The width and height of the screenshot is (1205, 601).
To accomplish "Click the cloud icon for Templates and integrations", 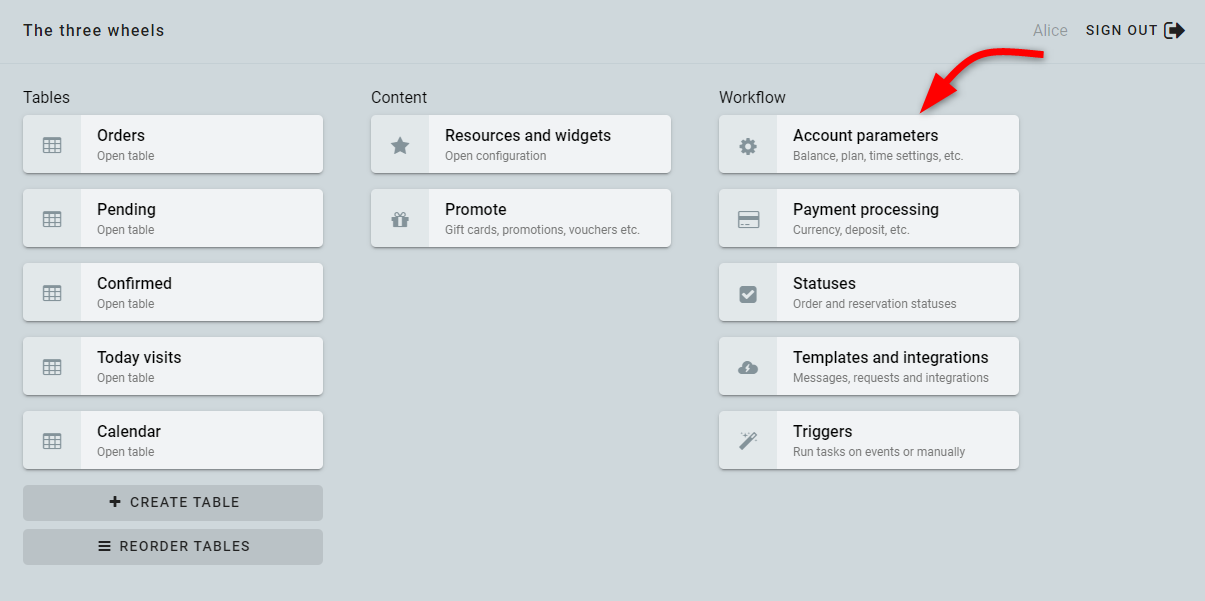I will (748, 367).
